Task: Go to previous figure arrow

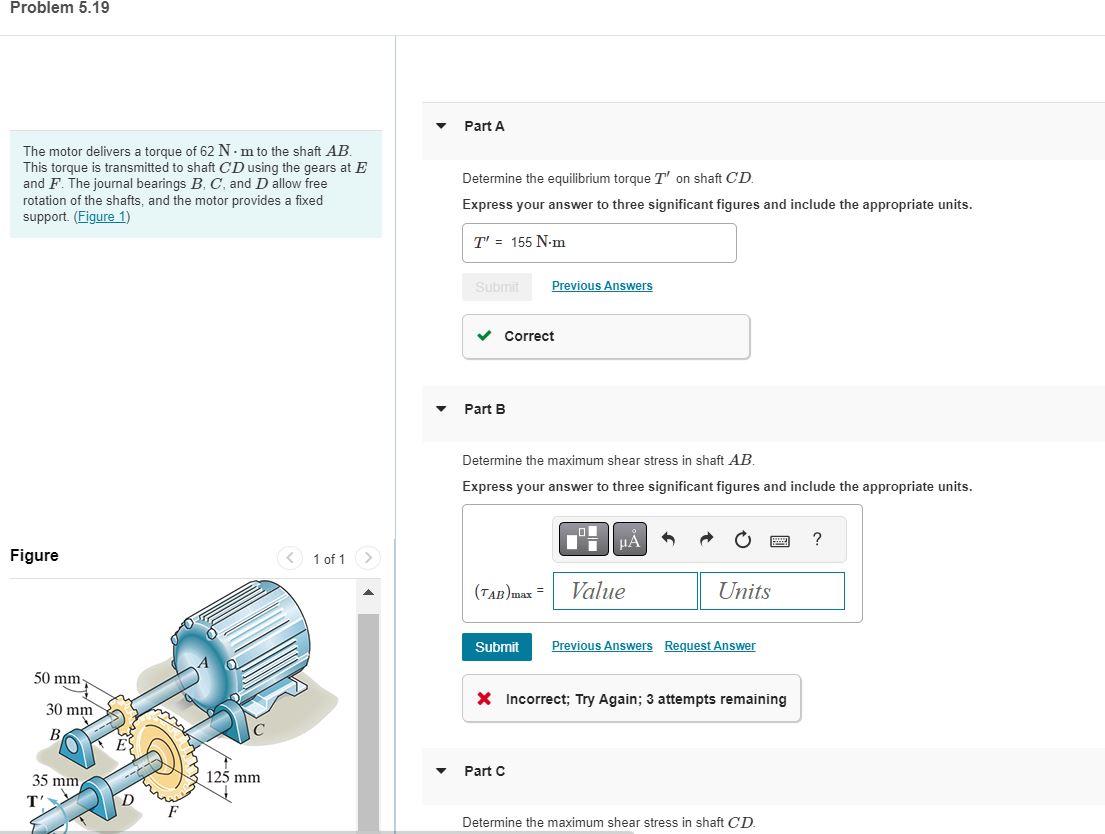Action: pyautogui.click(x=290, y=558)
